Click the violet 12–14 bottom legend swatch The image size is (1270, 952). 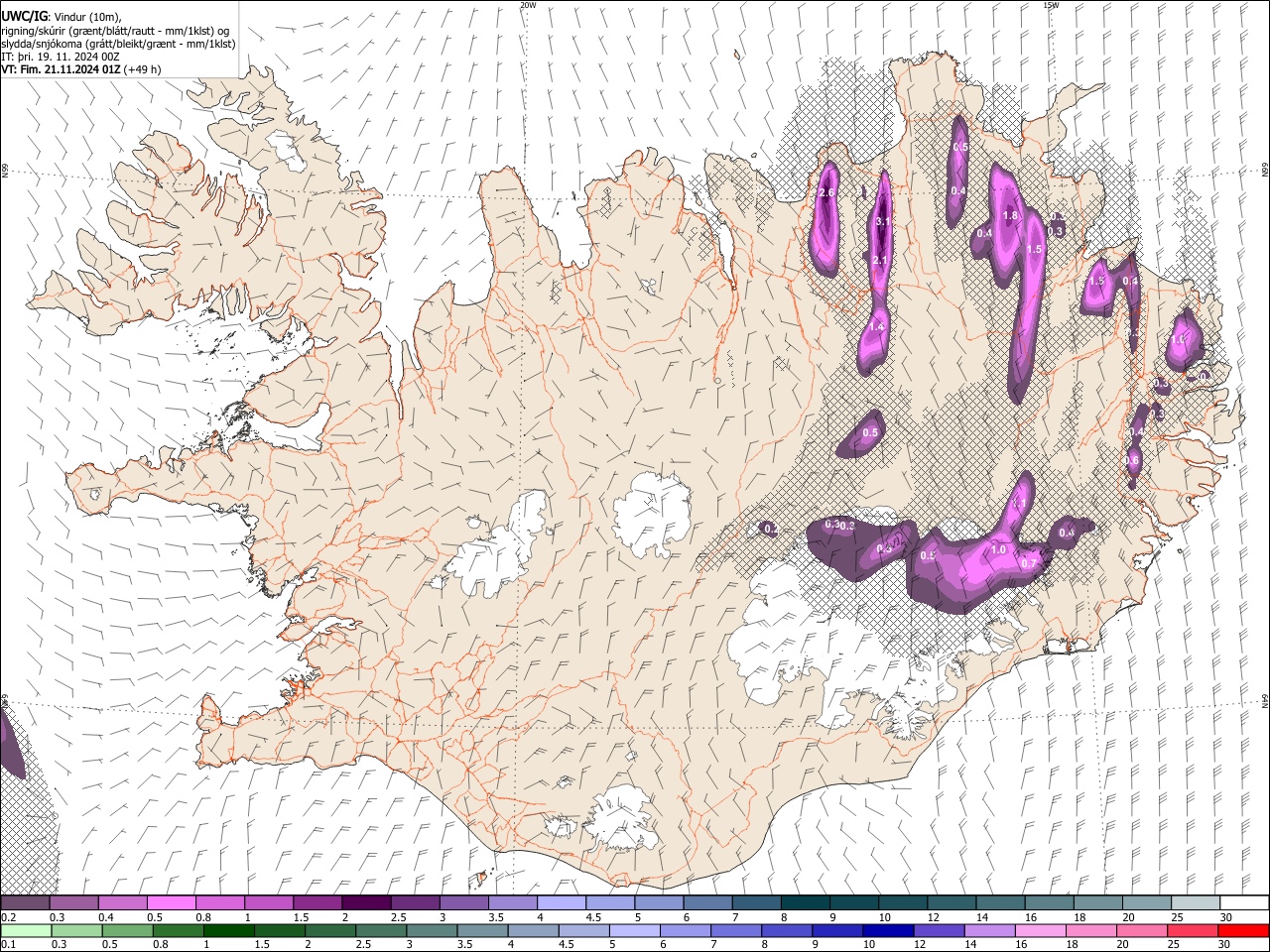coord(939,930)
